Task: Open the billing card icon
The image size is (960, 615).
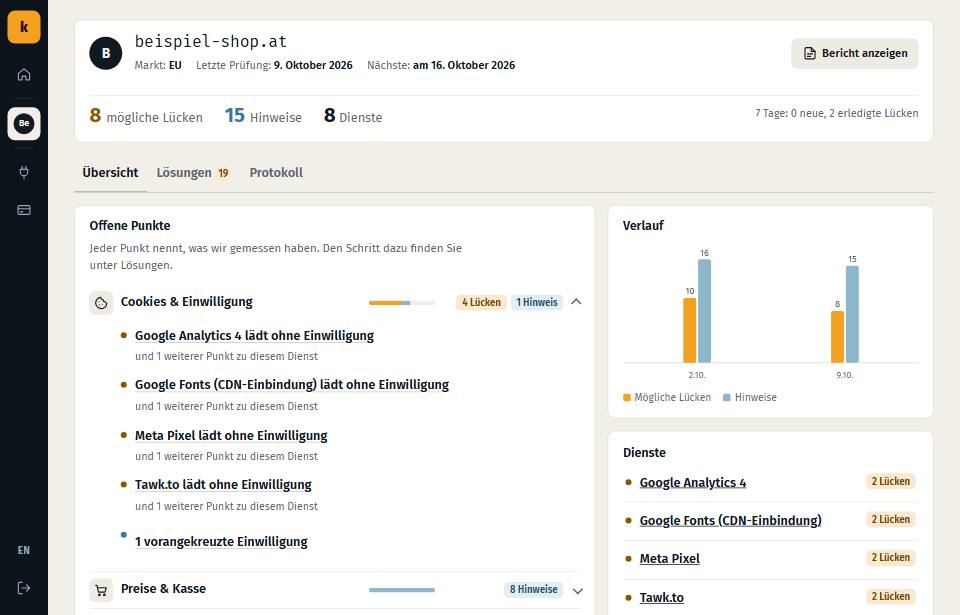Action: click(24, 210)
